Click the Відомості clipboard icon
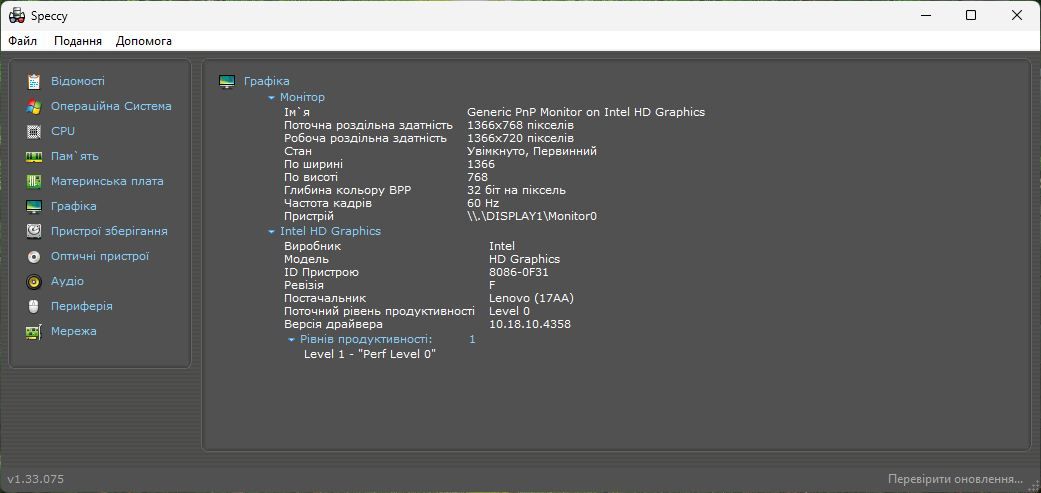The height and width of the screenshot is (493, 1041). click(34, 82)
